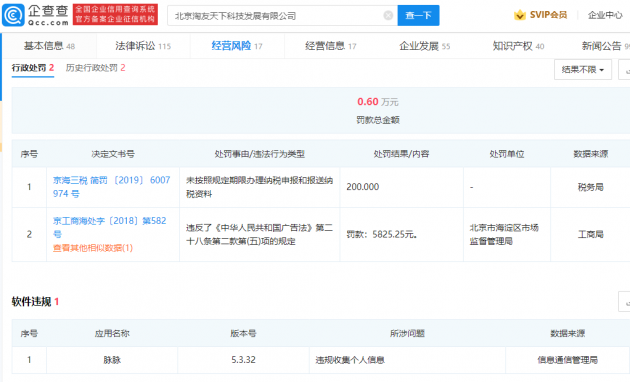This screenshot has width=630, height=382.
Task: Click the 应用名称 column header
Action: (112, 333)
